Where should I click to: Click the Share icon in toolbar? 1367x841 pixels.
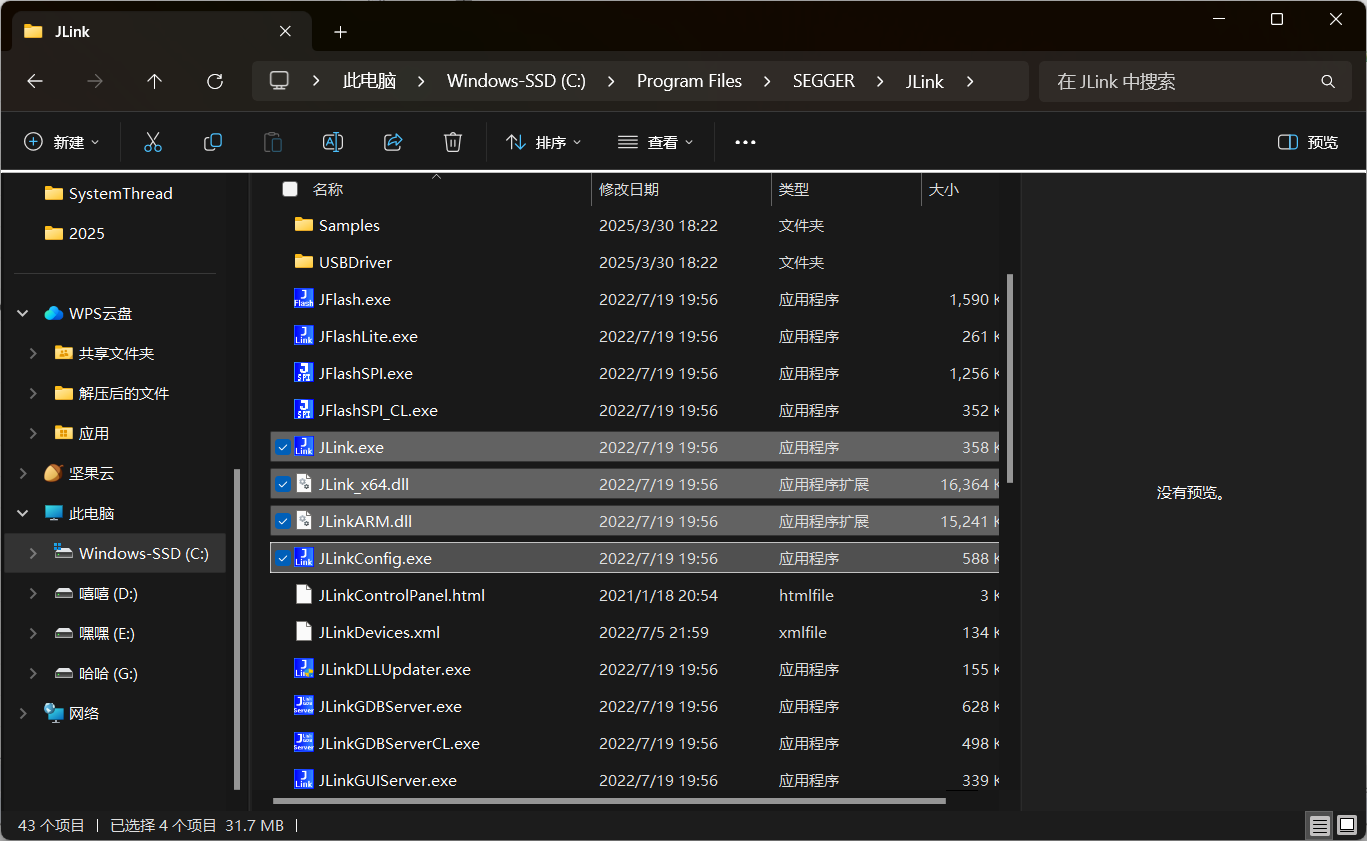pyautogui.click(x=393, y=142)
